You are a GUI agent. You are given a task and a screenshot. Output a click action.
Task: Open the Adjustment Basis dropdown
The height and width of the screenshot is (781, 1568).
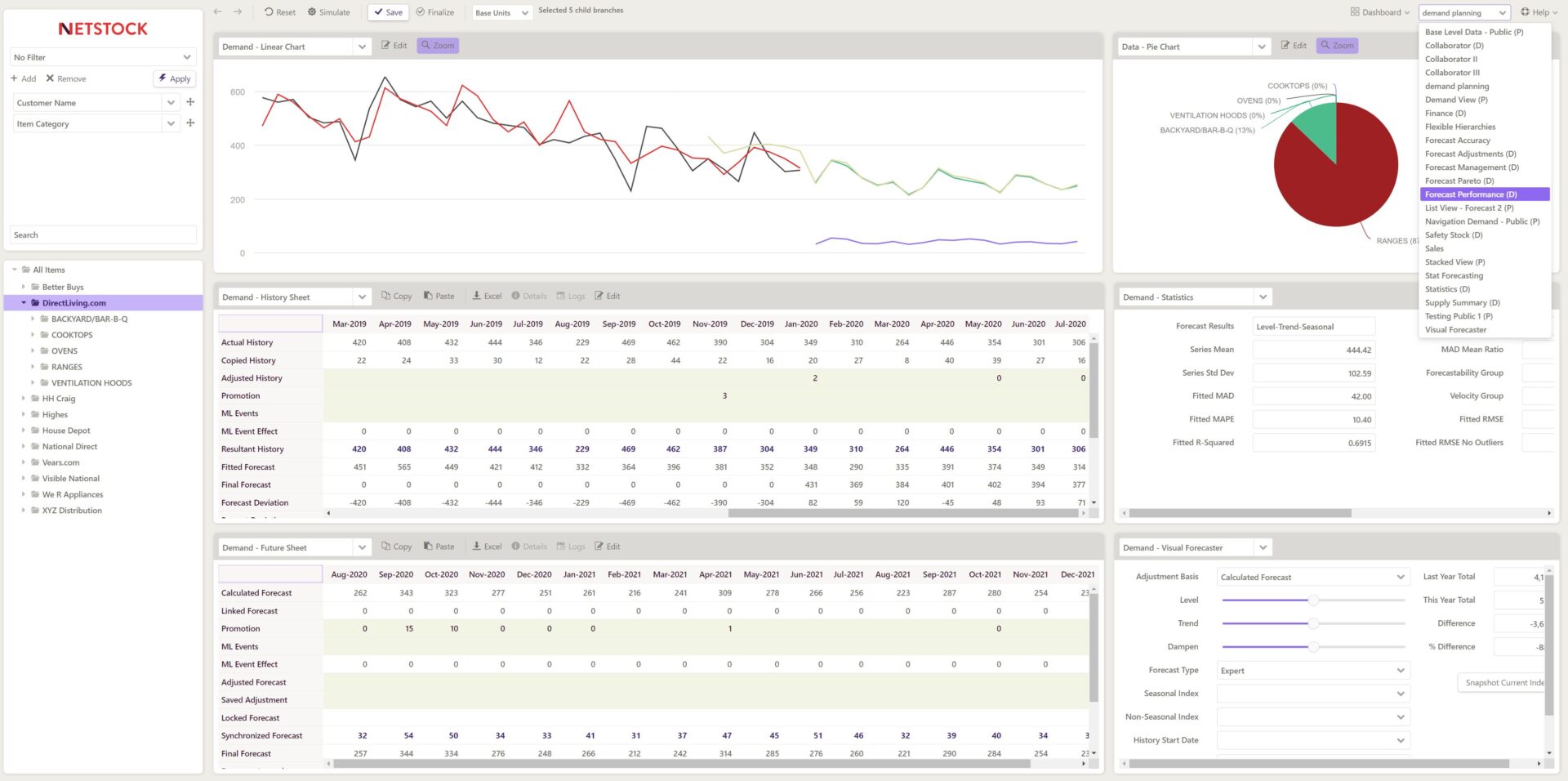point(1313,578)
